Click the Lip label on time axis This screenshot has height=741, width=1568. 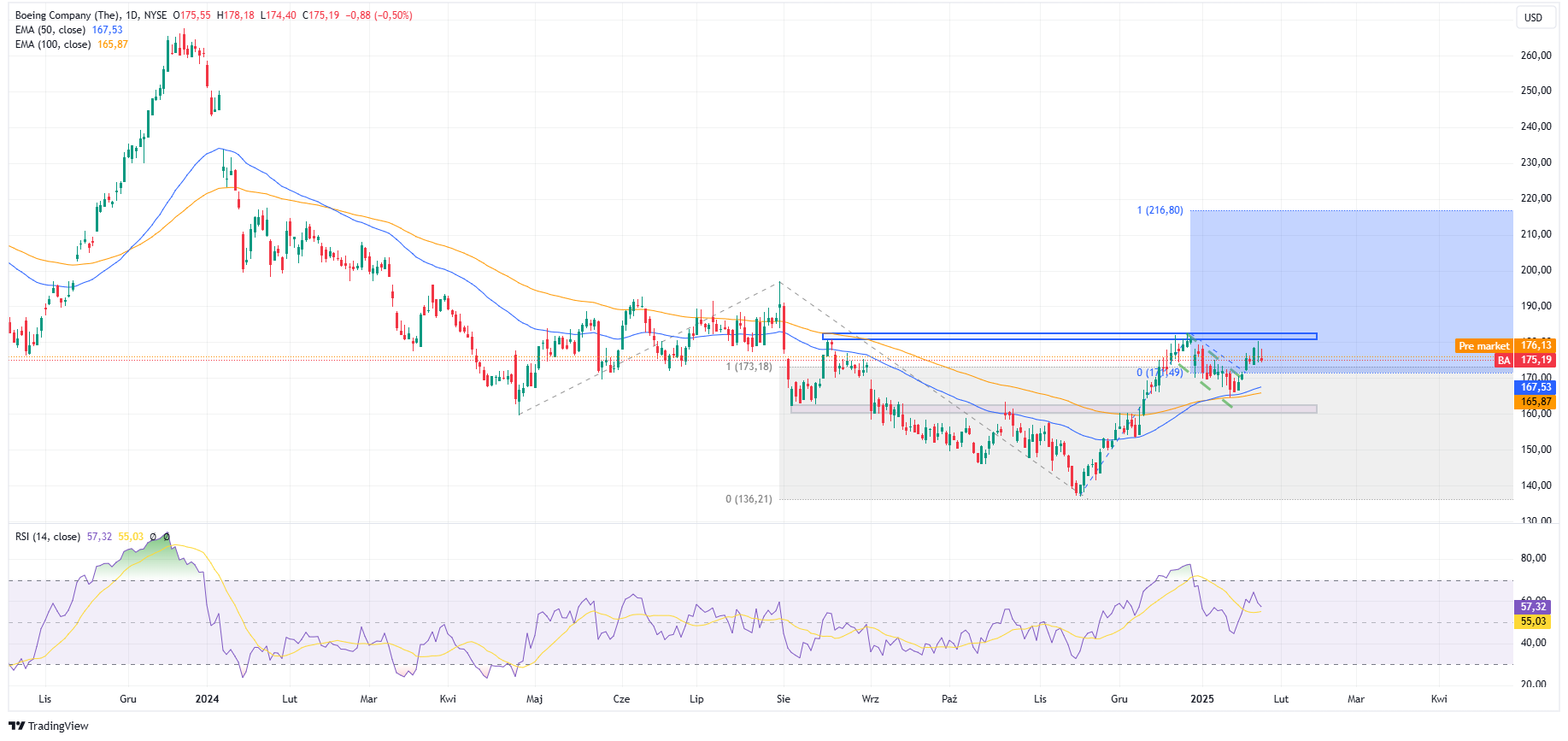pyautogui.click(x=696, y=699)
